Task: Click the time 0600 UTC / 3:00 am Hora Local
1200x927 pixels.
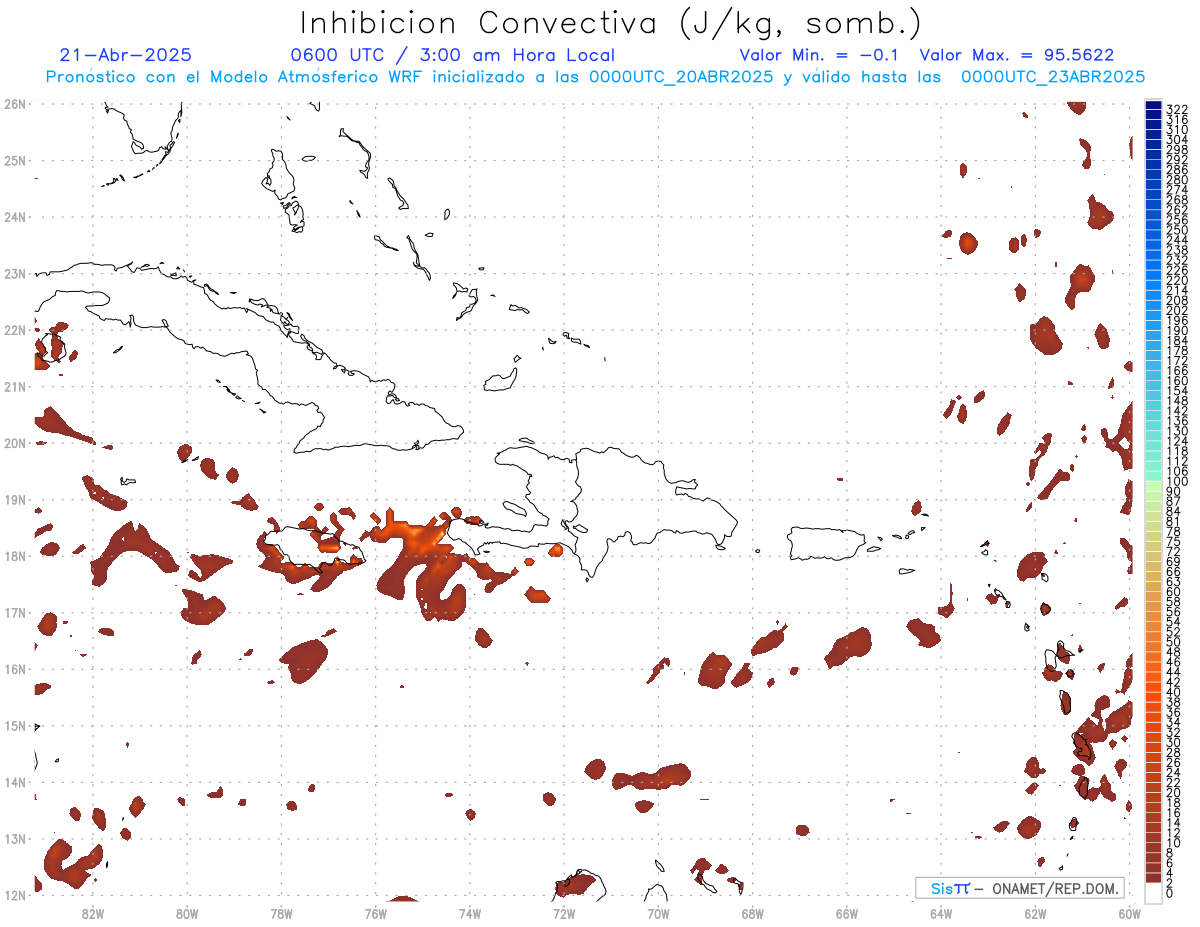Action: coord(453,55)
